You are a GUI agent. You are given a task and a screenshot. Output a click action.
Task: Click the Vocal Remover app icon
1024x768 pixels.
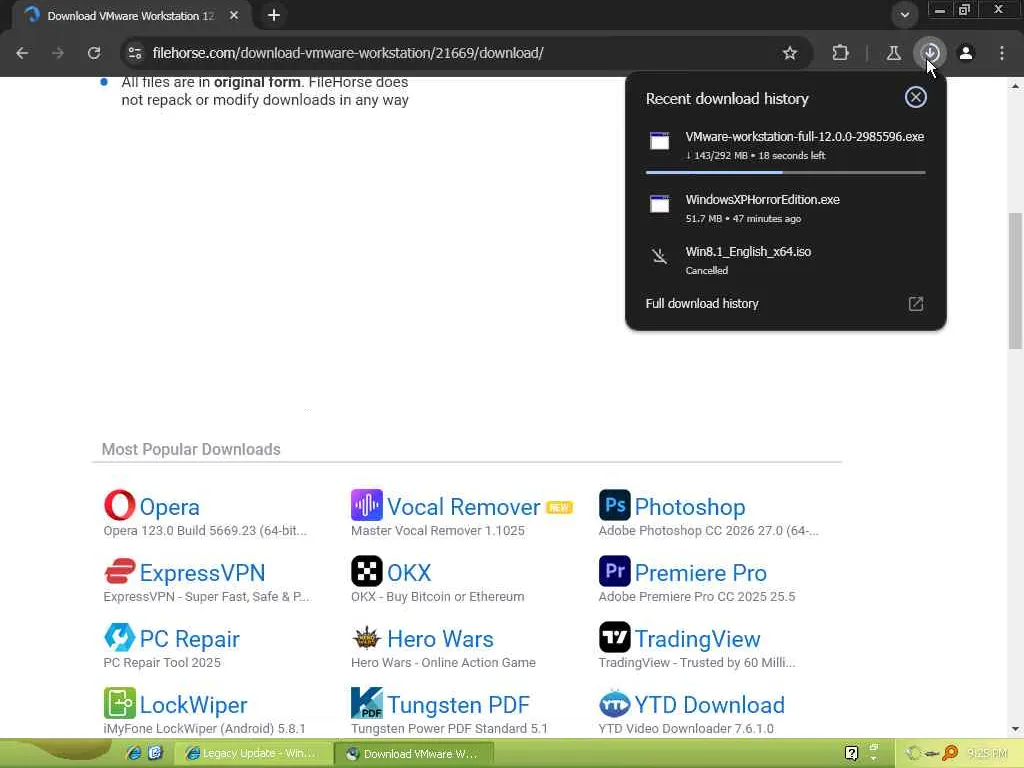click(366, 505)
